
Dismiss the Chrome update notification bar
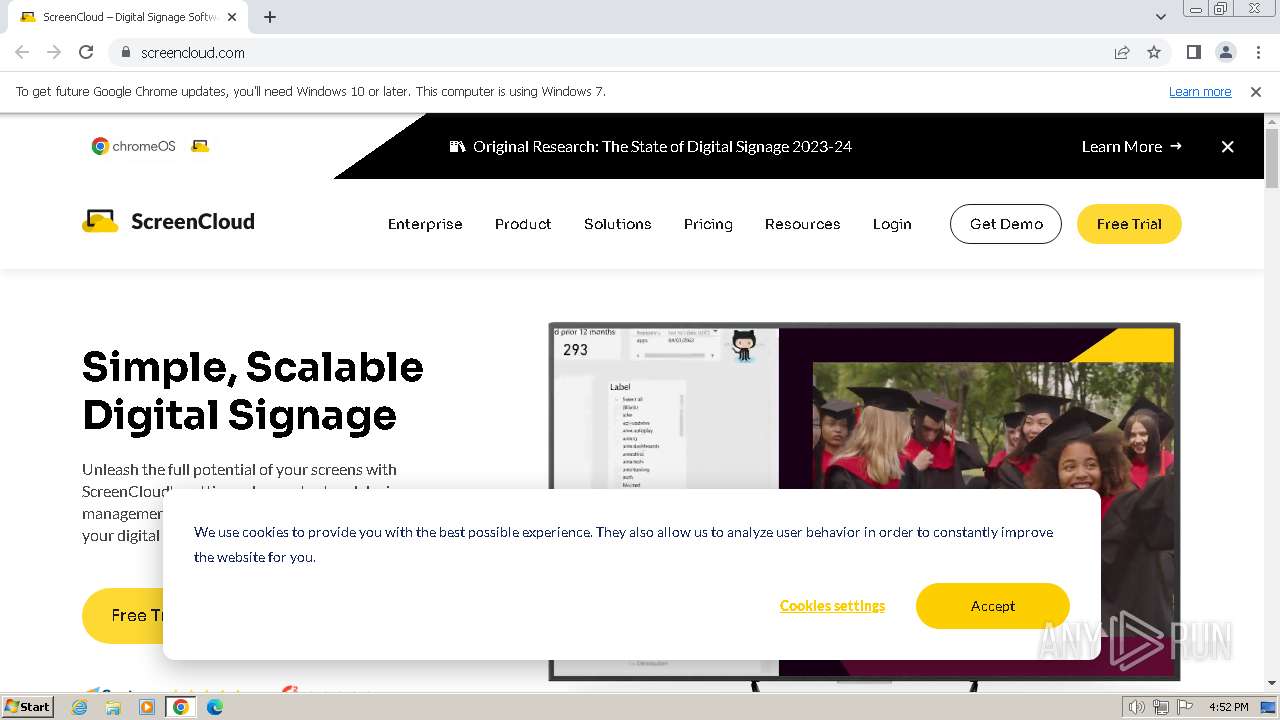click(1256, 91)
